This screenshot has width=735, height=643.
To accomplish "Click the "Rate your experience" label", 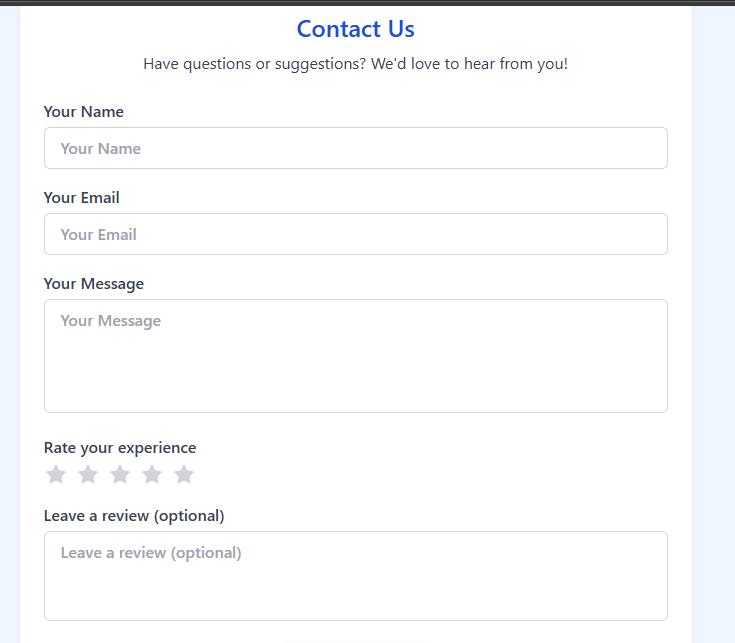I will click(x=120, y=448).
